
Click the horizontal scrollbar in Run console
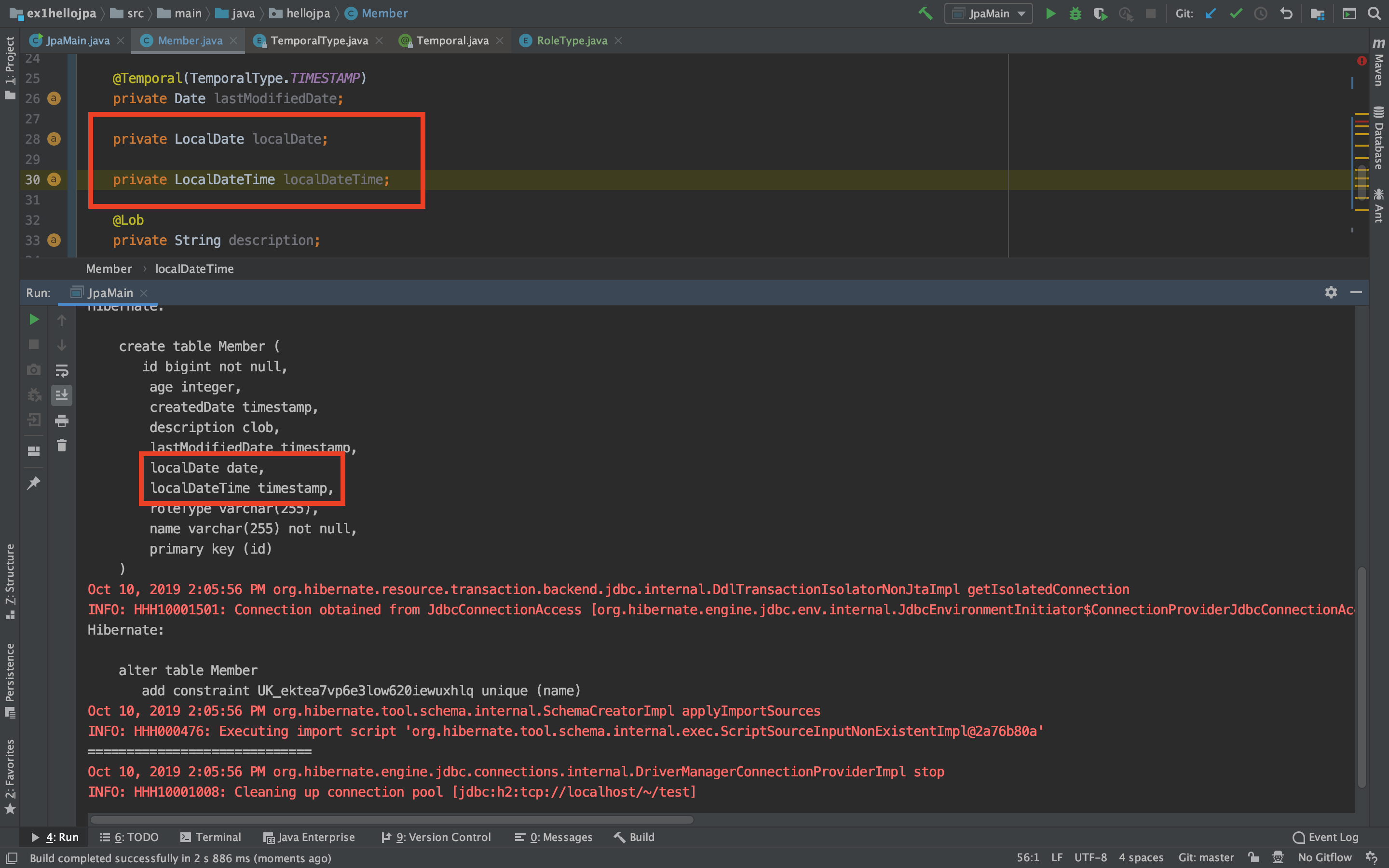392,819
